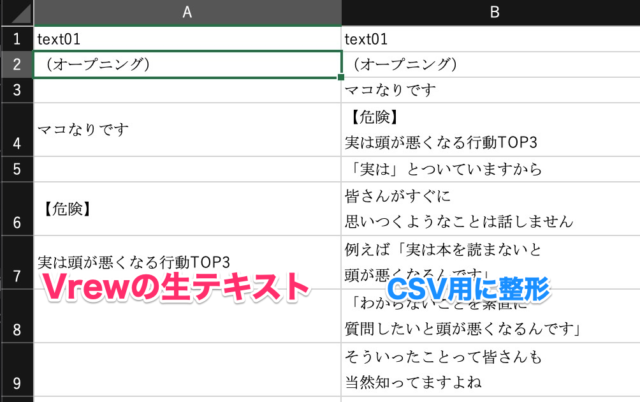Screen dimensions: 640x402
Task: Select column B header
Action: (x=490, y=12)
